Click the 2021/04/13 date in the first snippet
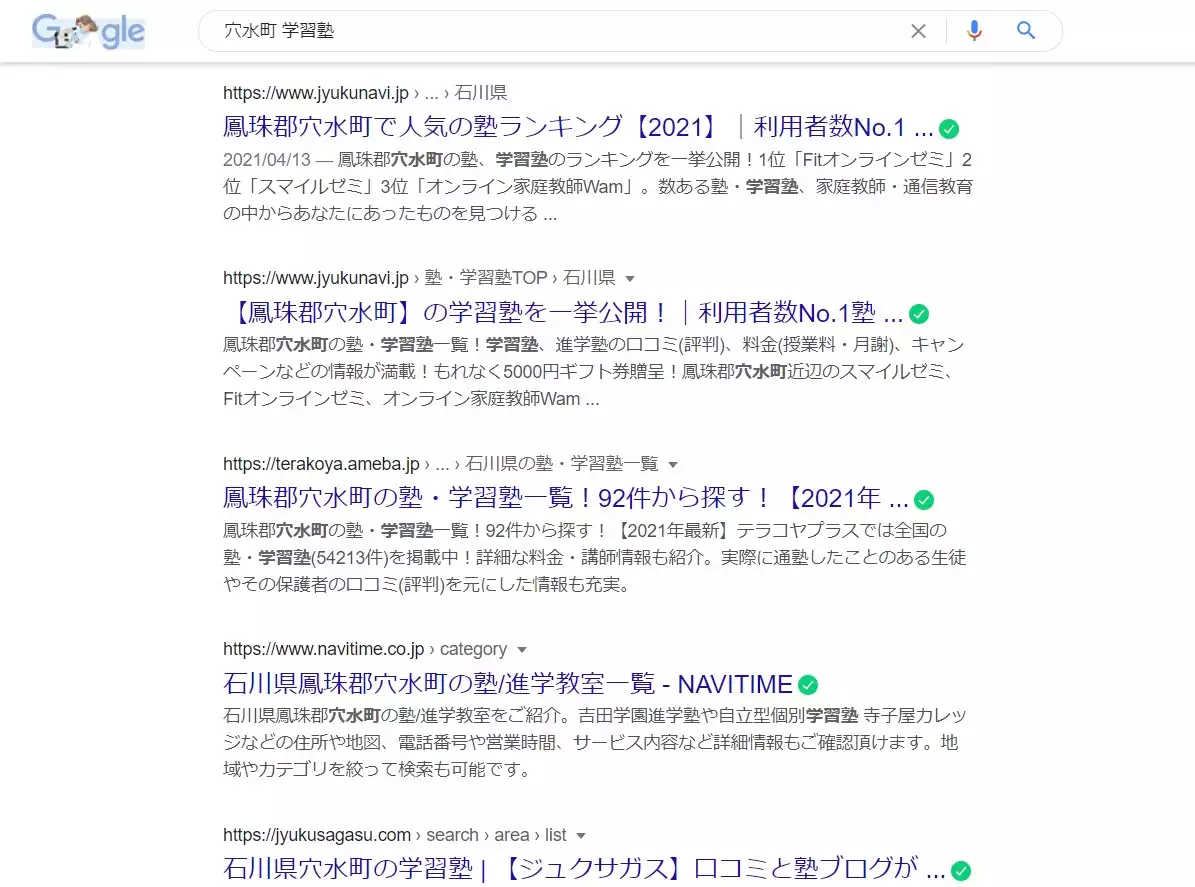The image size is (1195, 887). [267, 160]
